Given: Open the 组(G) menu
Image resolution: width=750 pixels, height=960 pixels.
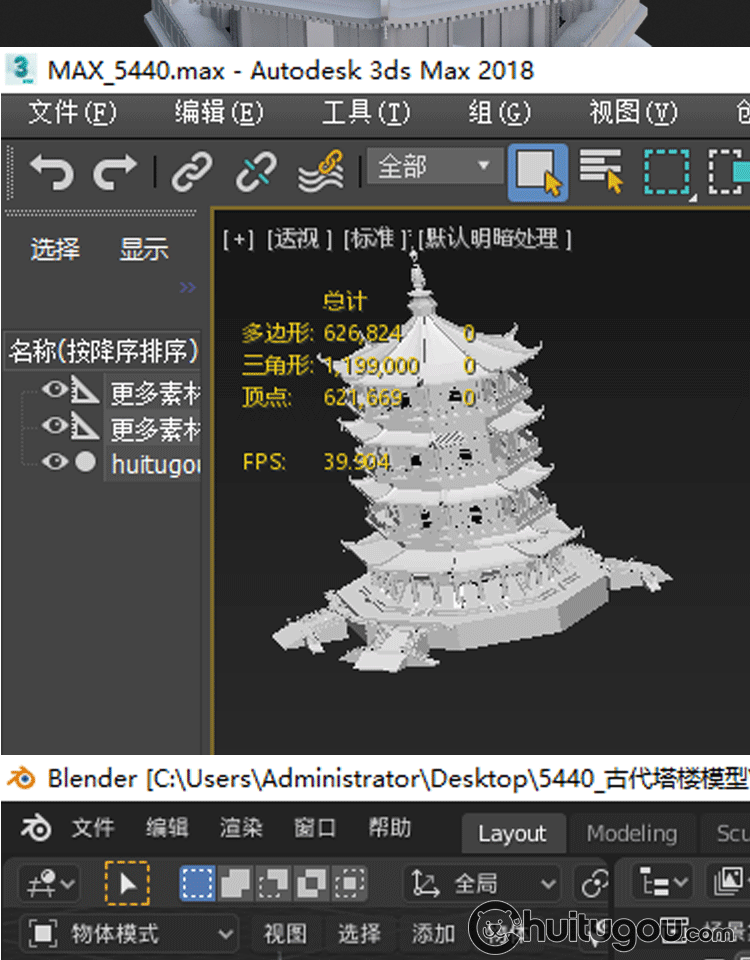Looking at the screenshot, I should tap(500, 113).
